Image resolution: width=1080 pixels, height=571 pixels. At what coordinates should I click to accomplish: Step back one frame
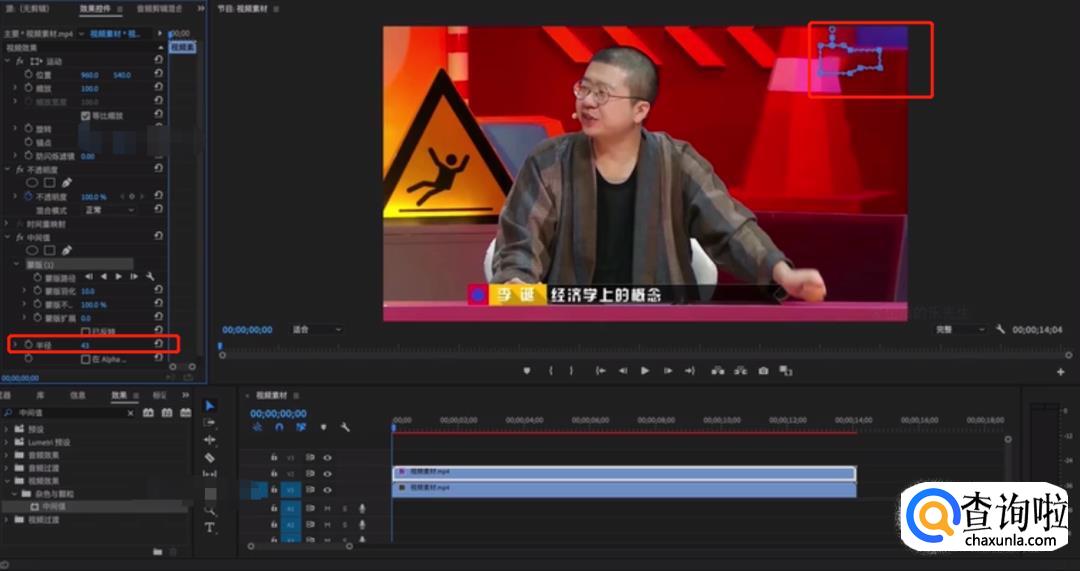[623, 371]
